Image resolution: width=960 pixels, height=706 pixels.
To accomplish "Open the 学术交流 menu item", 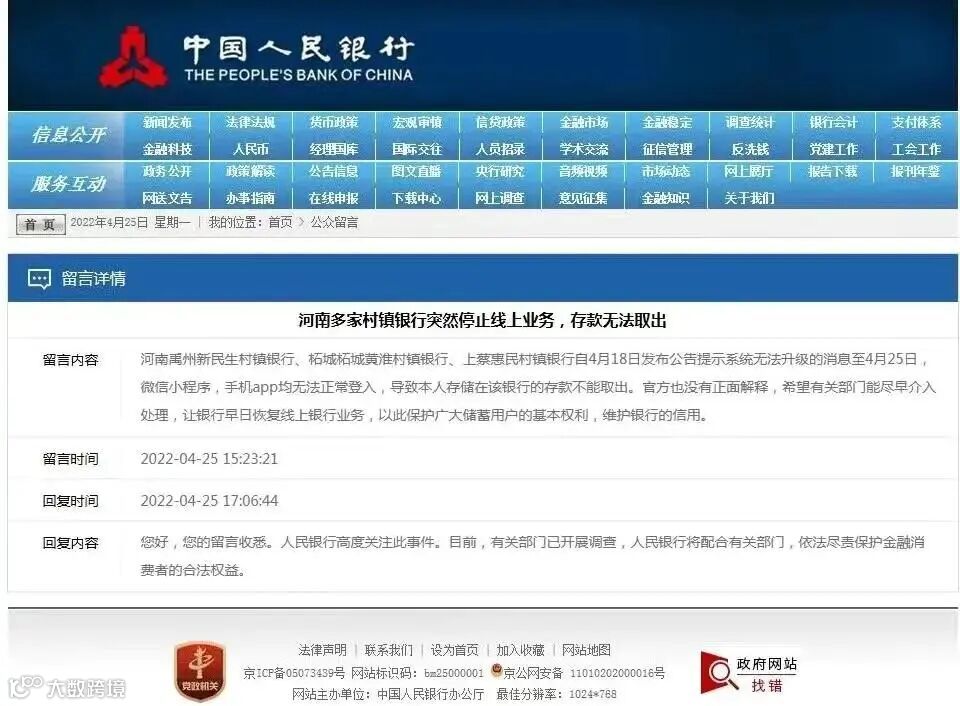I will [x=583, y=149].
